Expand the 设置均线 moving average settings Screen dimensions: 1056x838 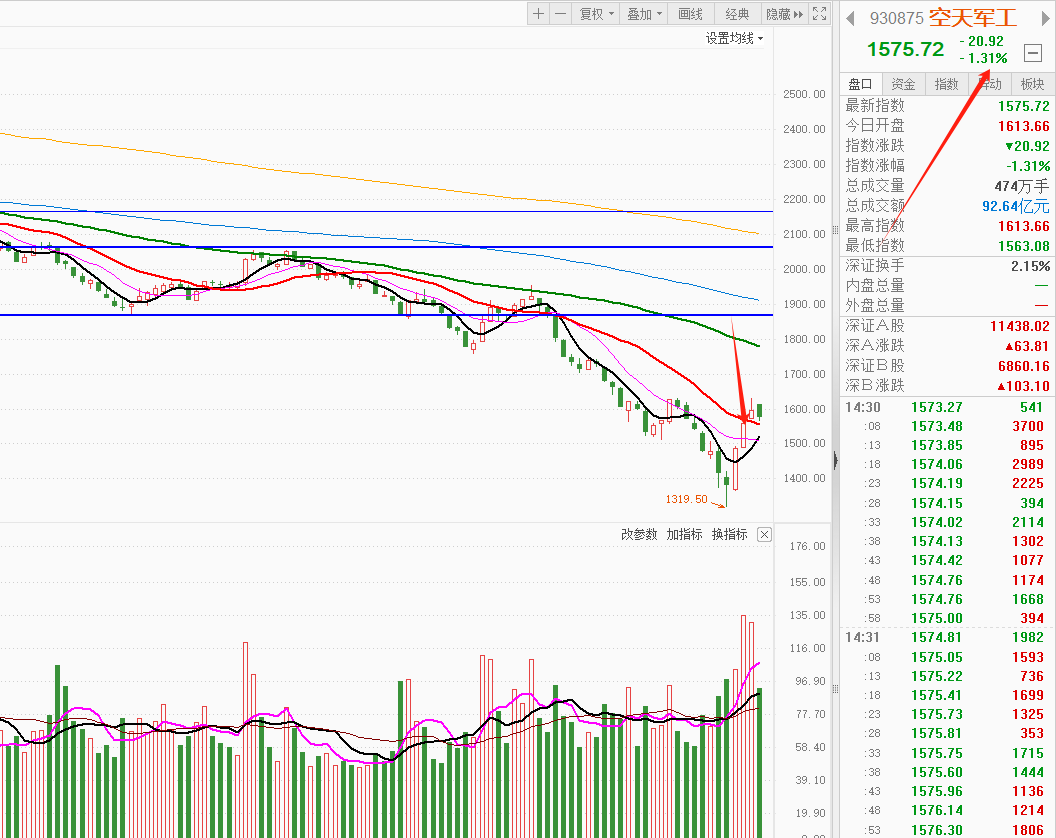pyautogui.click(x=734, y=39)
